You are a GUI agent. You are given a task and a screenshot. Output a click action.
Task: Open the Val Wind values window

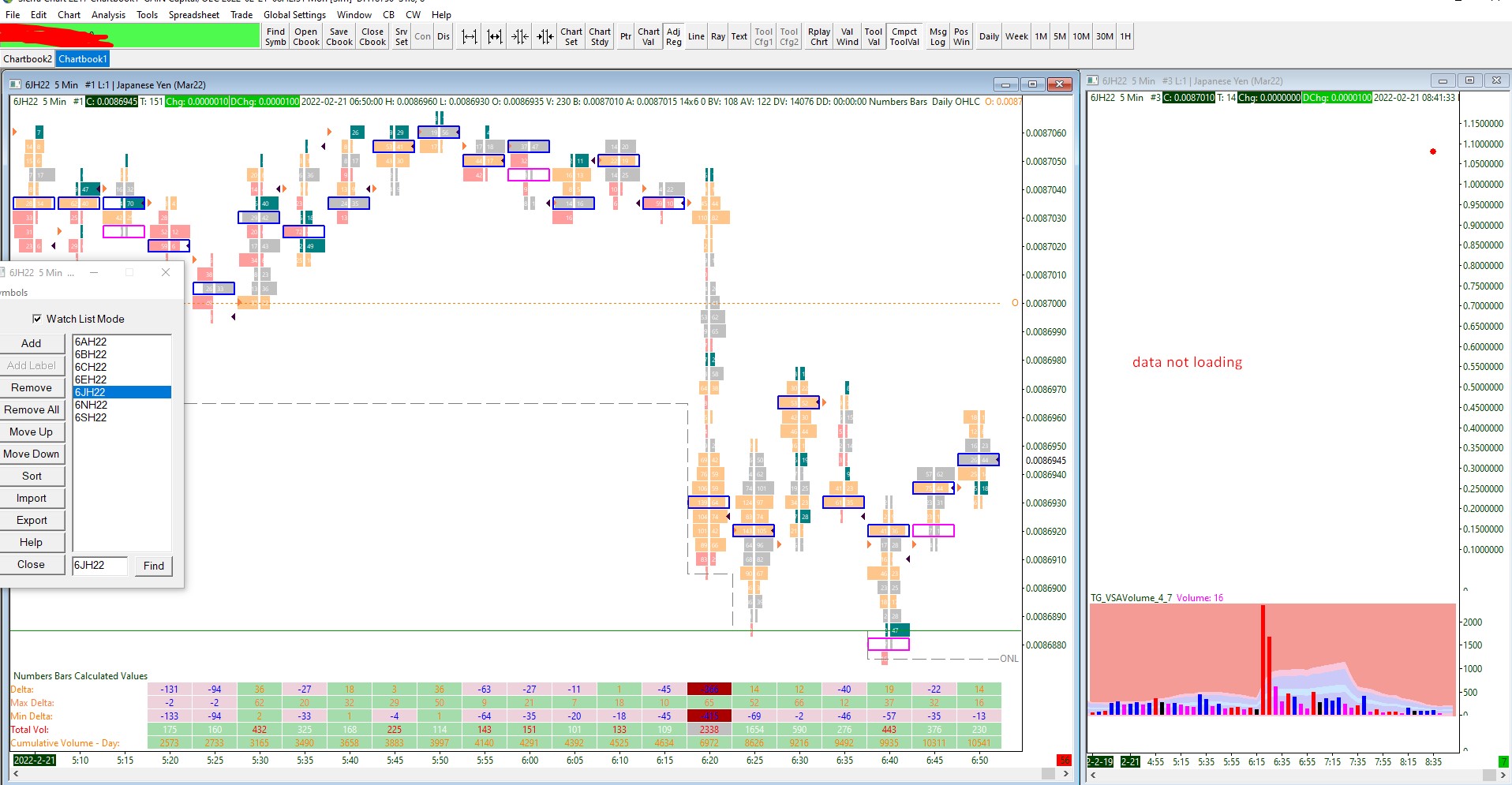tap(848, 36)
